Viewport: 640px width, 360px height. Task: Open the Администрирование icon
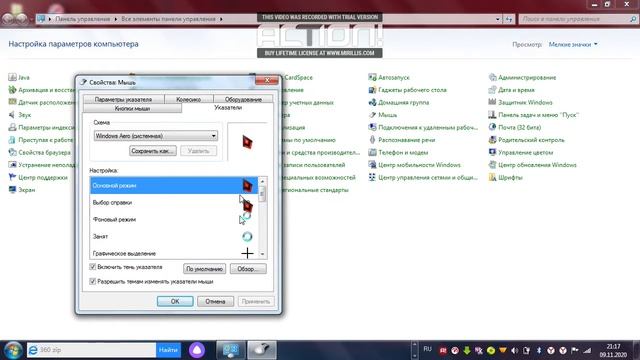492,77
